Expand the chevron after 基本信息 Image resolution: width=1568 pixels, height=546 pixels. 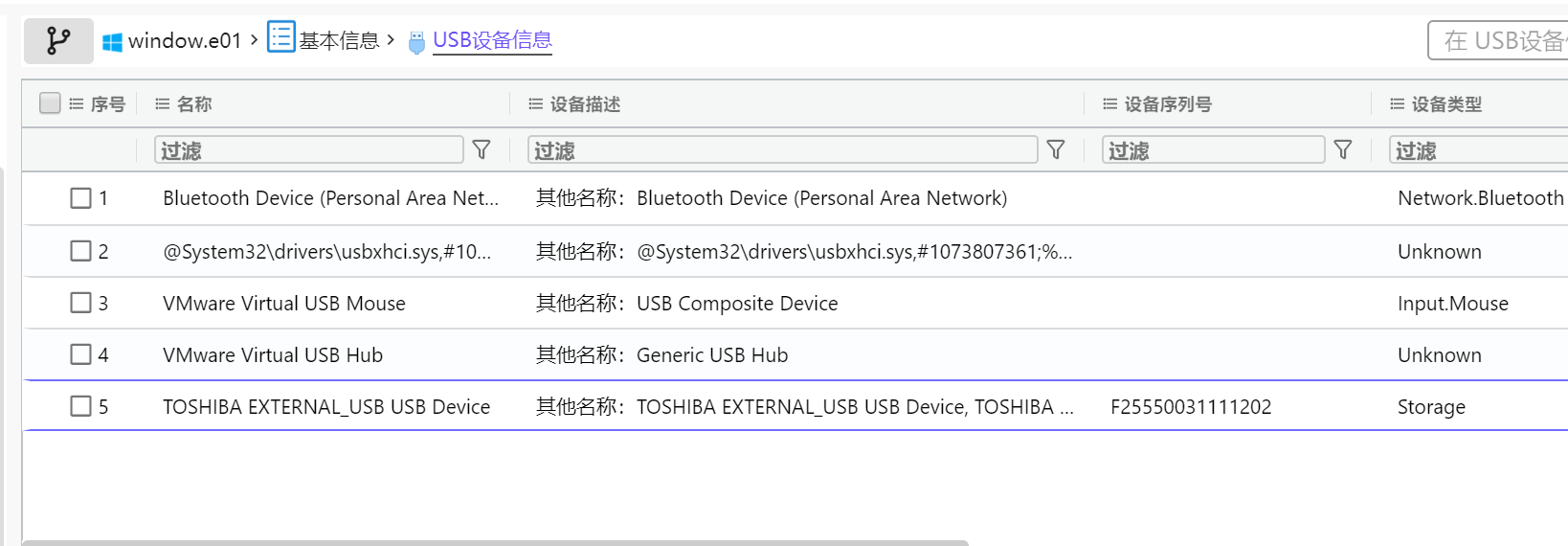(391, 40)
